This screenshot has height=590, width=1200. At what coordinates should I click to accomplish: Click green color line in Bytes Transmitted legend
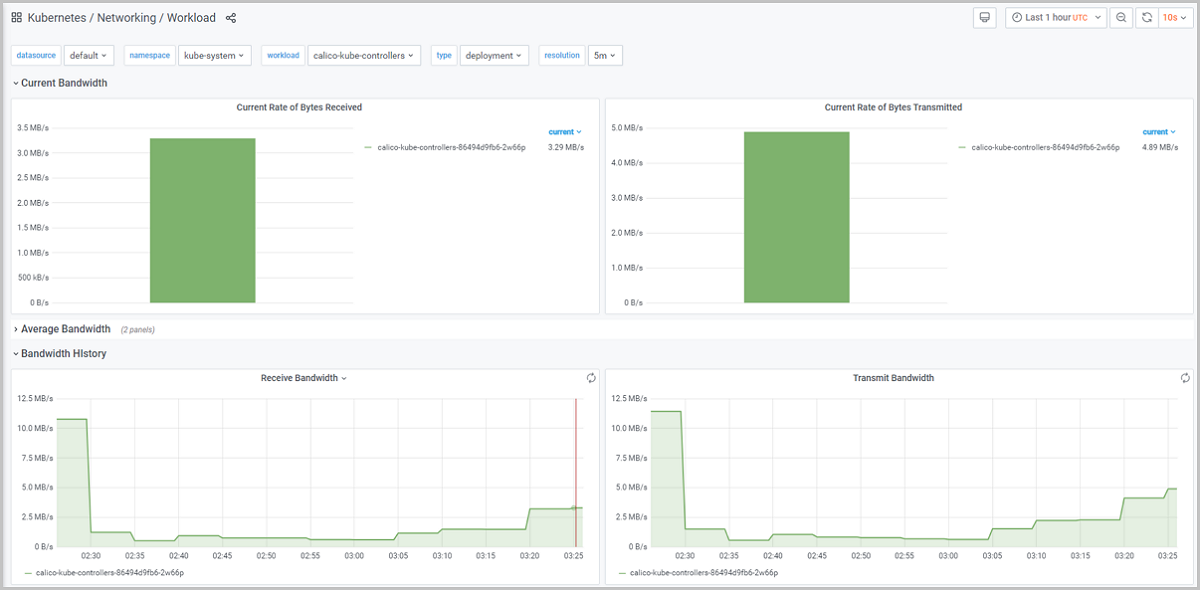tap(962, 147)
